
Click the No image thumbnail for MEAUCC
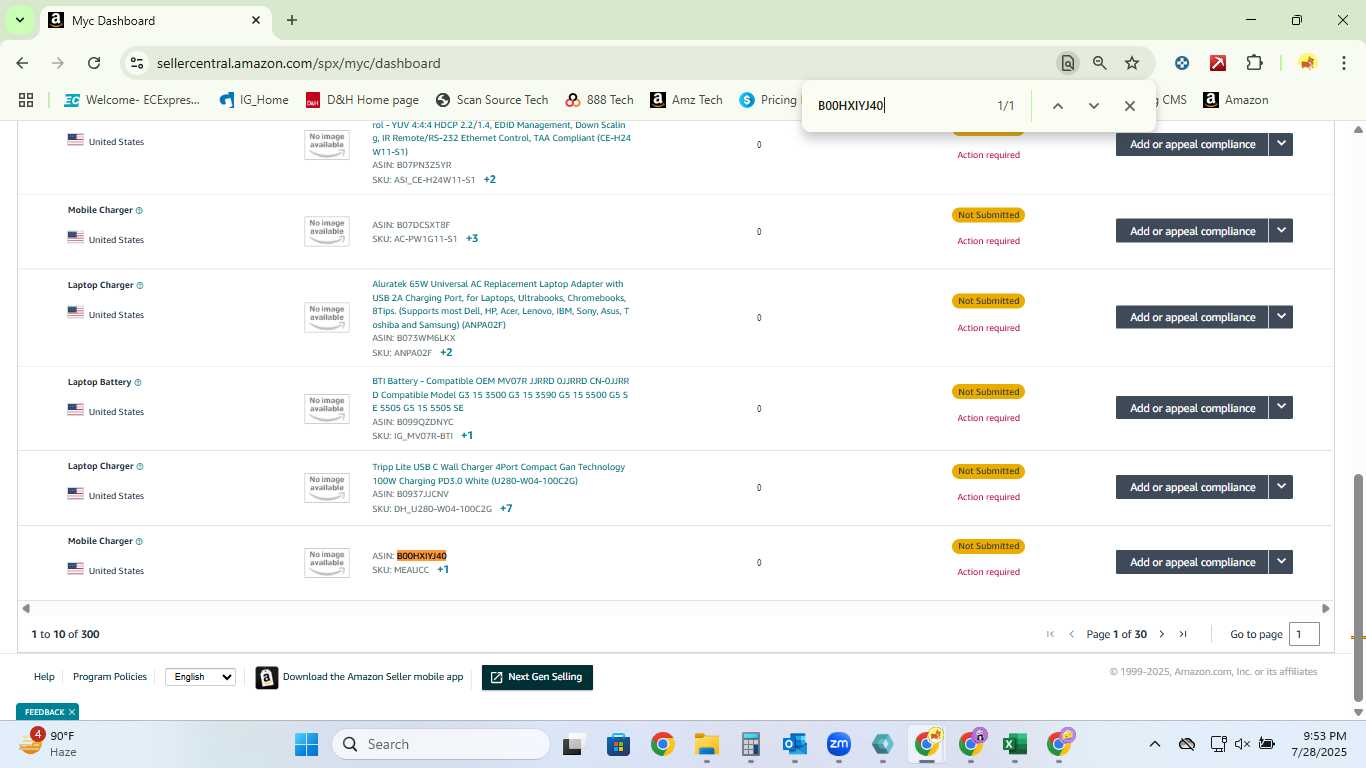pyautogui.click(x=327, y=562)
